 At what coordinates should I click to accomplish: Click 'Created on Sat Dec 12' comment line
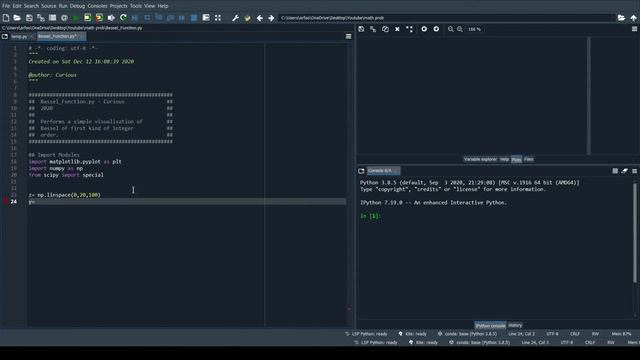pos(81,62)
